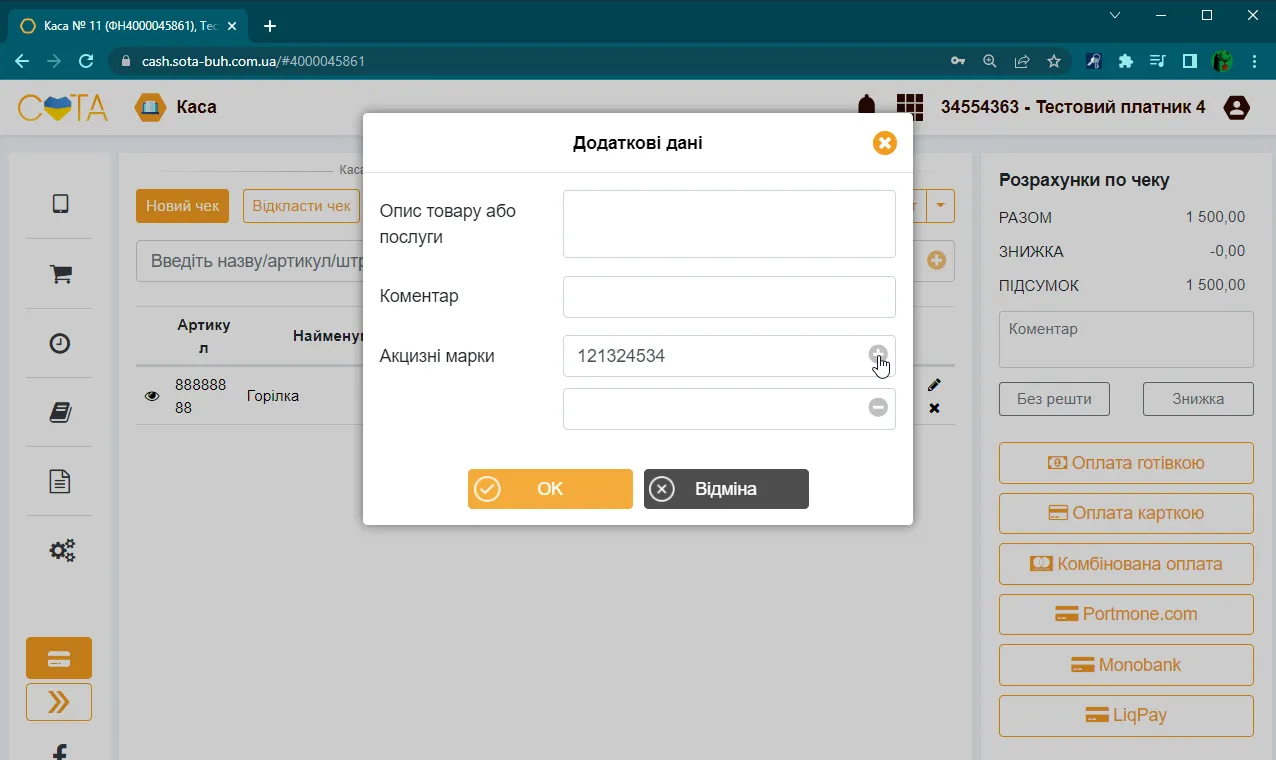Open the user profile menu
The width and height of the screenshot is (1276, 760).
tap(1237, 107)
